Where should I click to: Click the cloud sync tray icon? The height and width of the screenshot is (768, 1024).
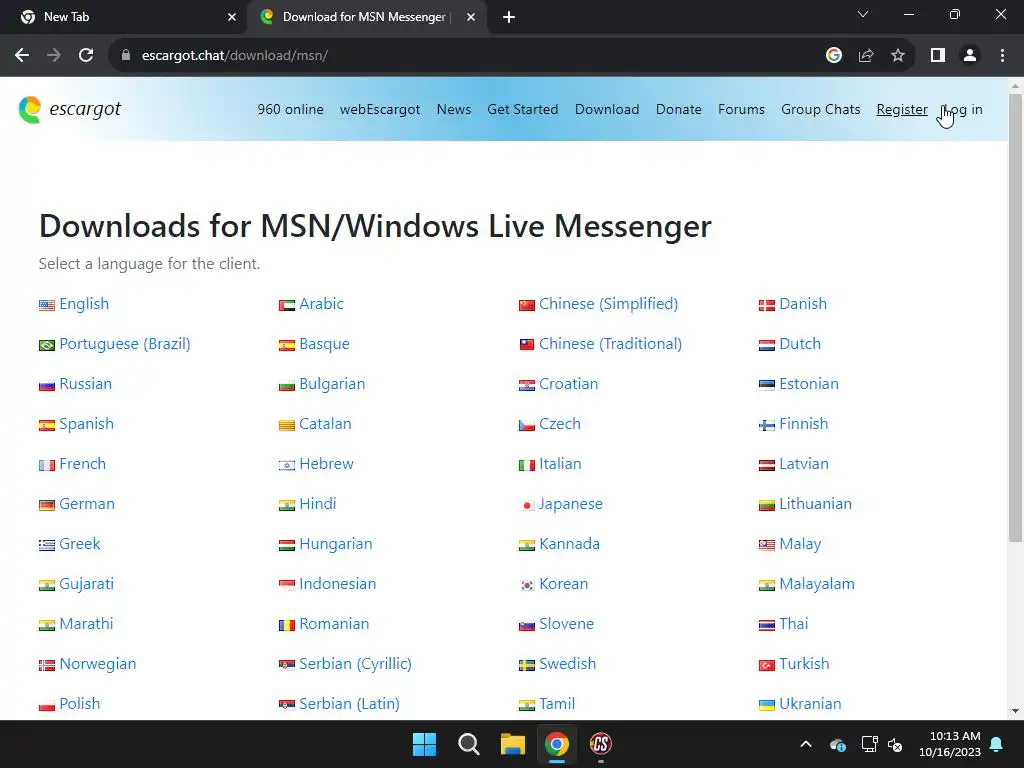[838, 744]
